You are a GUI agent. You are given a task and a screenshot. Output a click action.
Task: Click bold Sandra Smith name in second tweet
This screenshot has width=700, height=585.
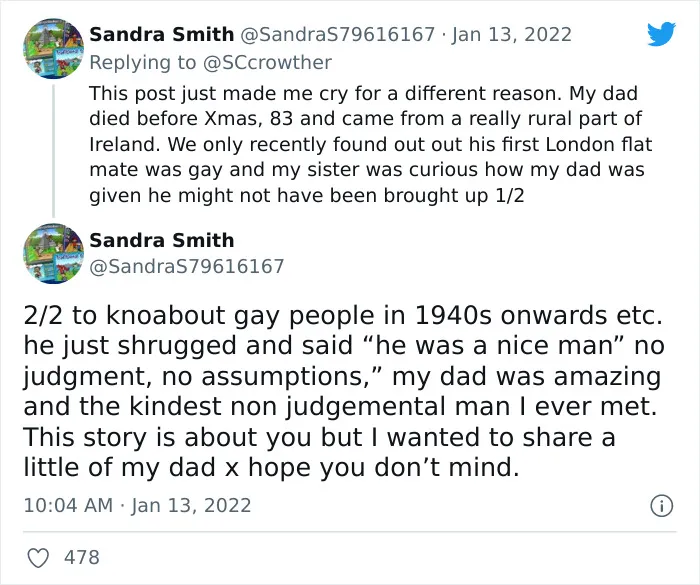tap(162, 240)
